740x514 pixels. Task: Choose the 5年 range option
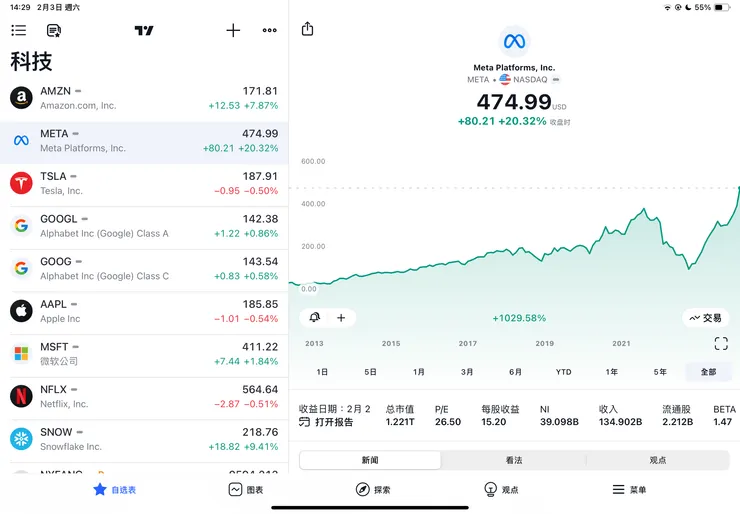pyautogui.click(x=660, y=372)
